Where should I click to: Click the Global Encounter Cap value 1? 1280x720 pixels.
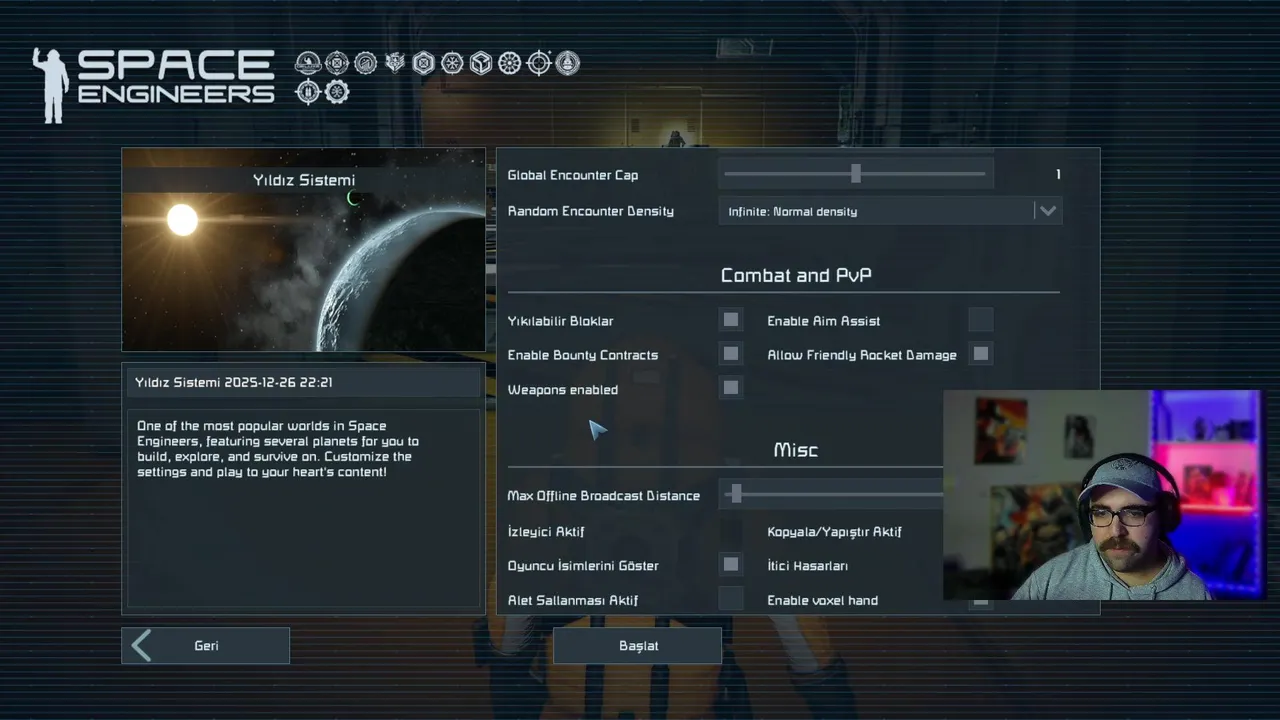pos(1058,175)
